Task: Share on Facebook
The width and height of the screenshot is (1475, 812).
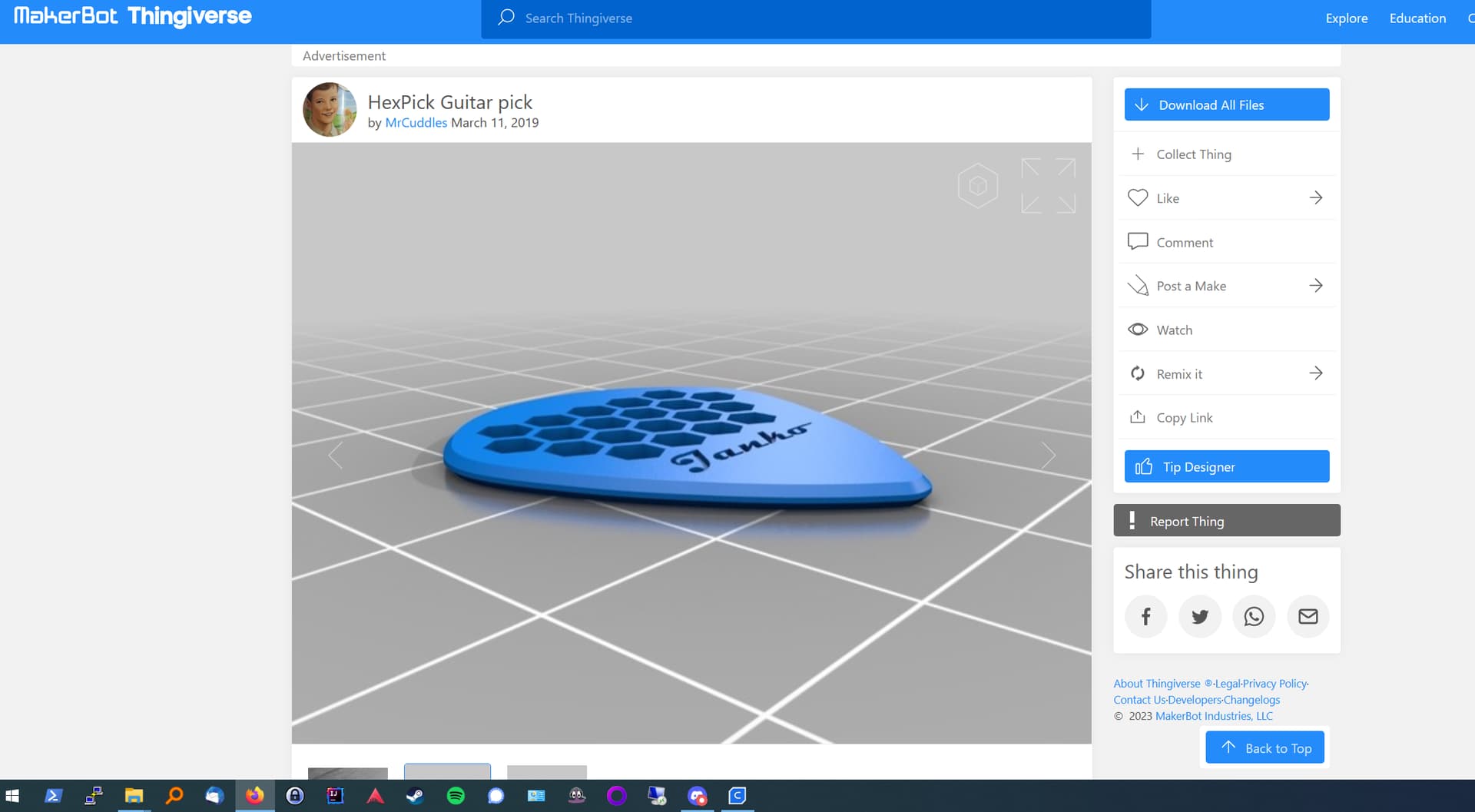Action: pos(1145,616)
